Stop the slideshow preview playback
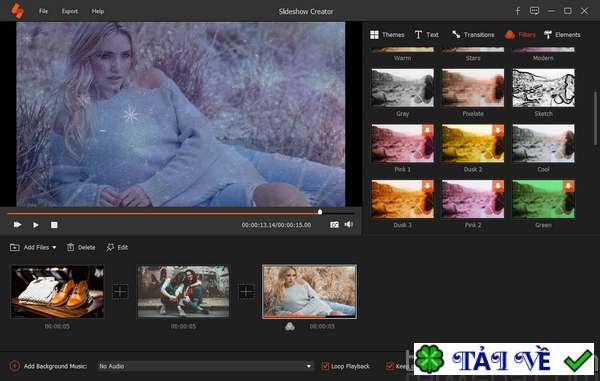Image resolution: width=600 pixels, height=381 pixels. tap(54, 225)
